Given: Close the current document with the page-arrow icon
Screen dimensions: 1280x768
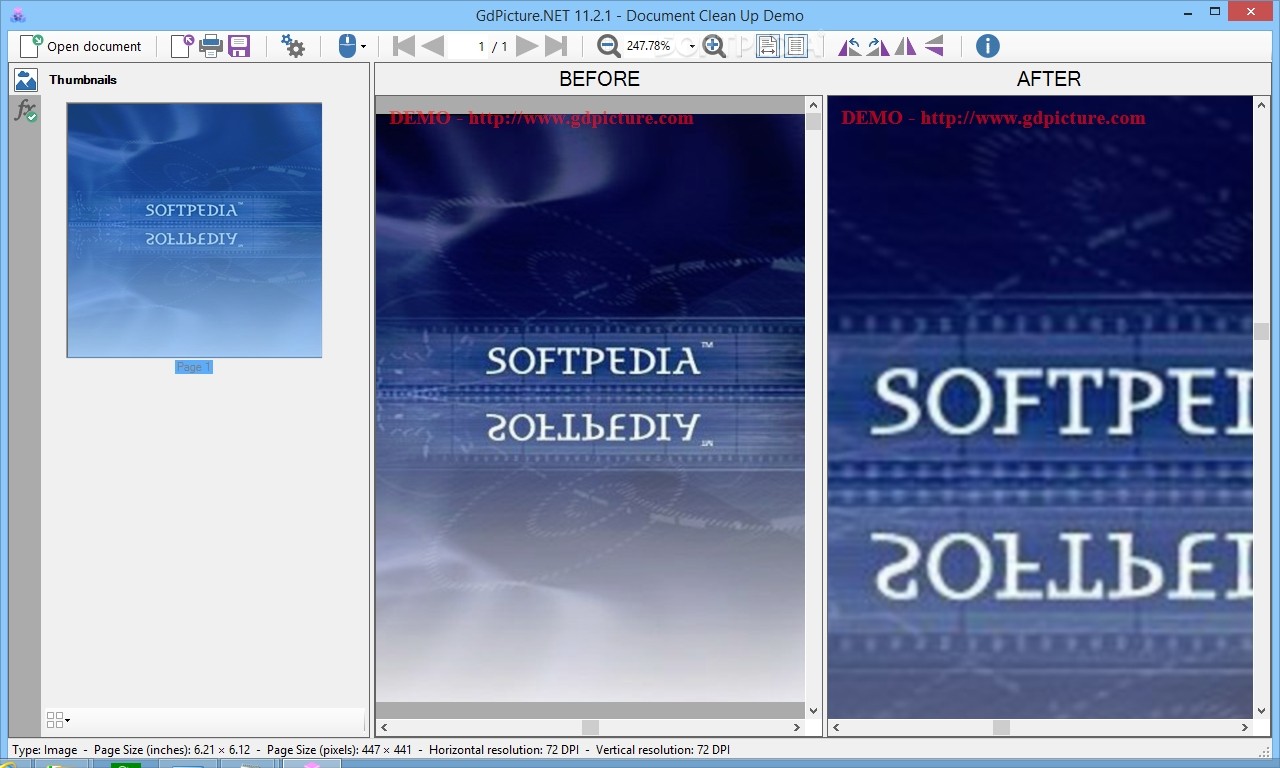Looking at the screenshot, I should pyautogui.click(x=182, y=46).
